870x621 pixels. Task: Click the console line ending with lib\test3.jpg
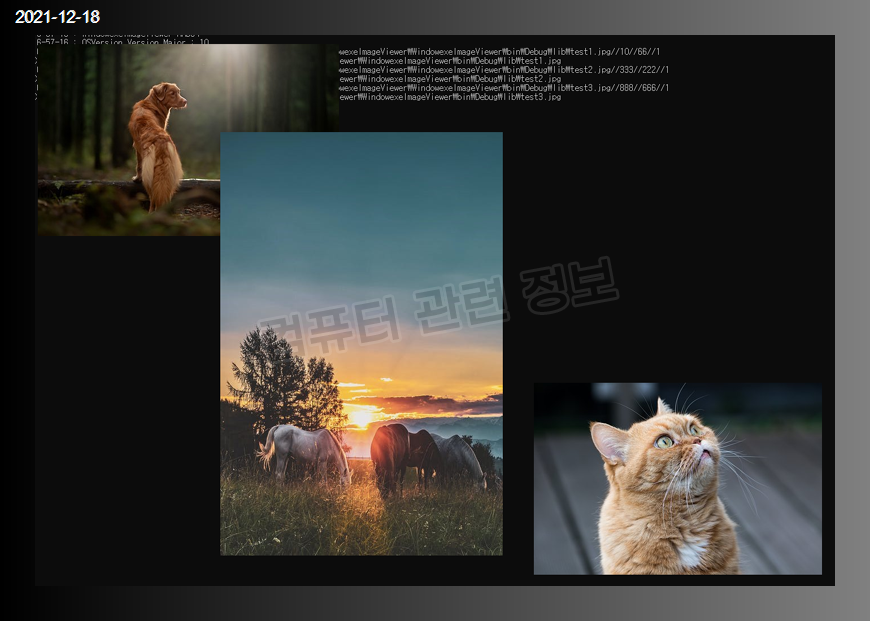(450, 97)
